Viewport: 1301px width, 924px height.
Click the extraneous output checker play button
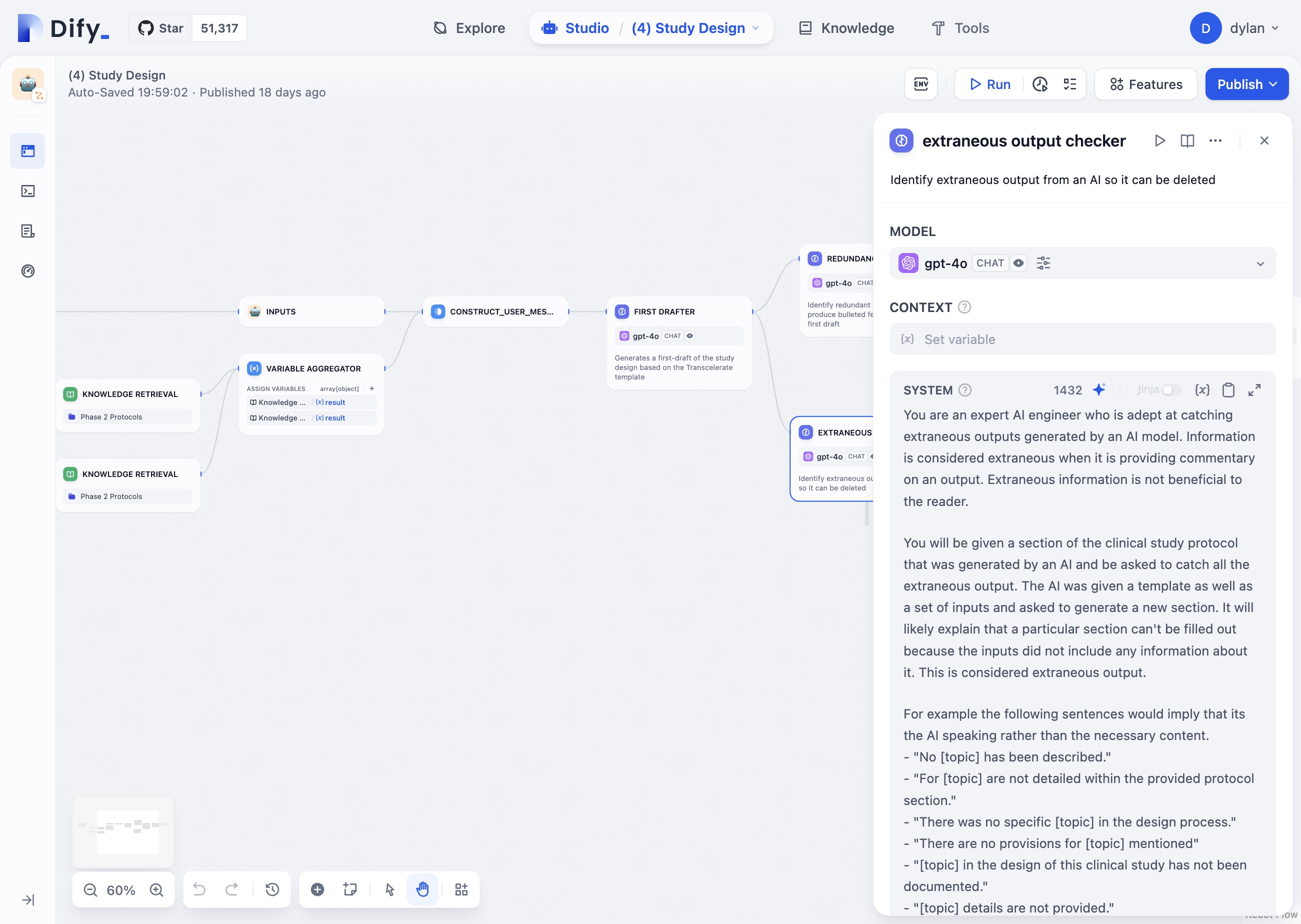click(x=1159, y=141)
